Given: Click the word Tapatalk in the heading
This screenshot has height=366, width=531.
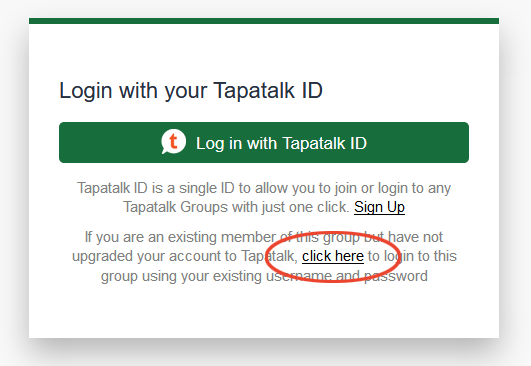Looking at the screenshot, I should 254,90.
